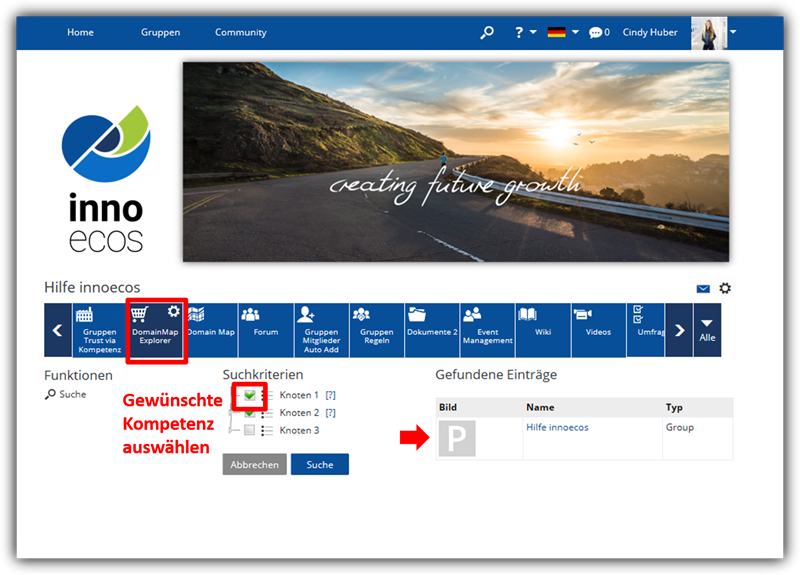This screenshot has width=800, height=575.
Task: Open the Hilfe innoecos result link
Action: tap(557, 427)
